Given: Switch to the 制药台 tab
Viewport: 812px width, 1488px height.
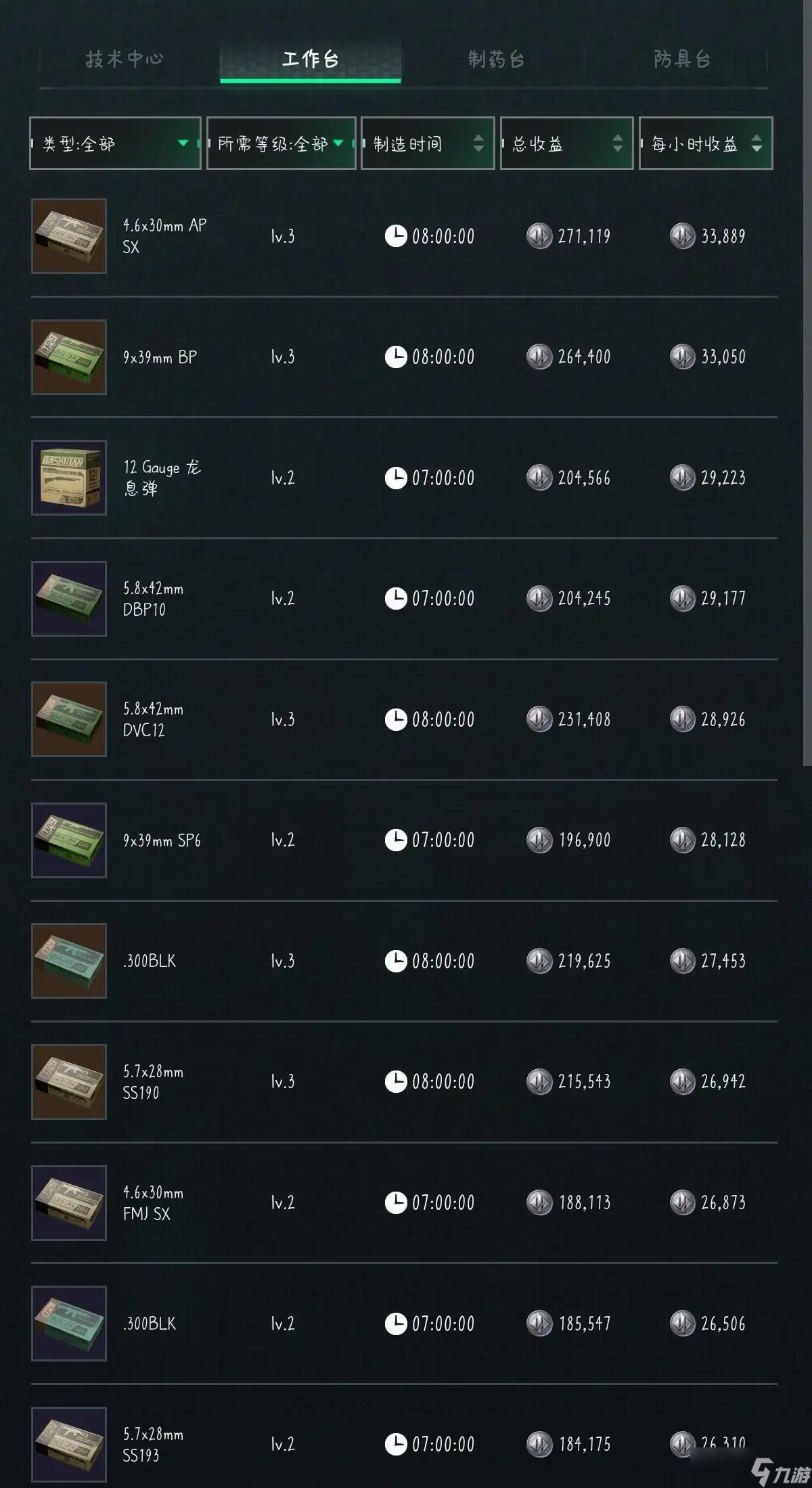Looking at the screenshot, I should point(496,60).
